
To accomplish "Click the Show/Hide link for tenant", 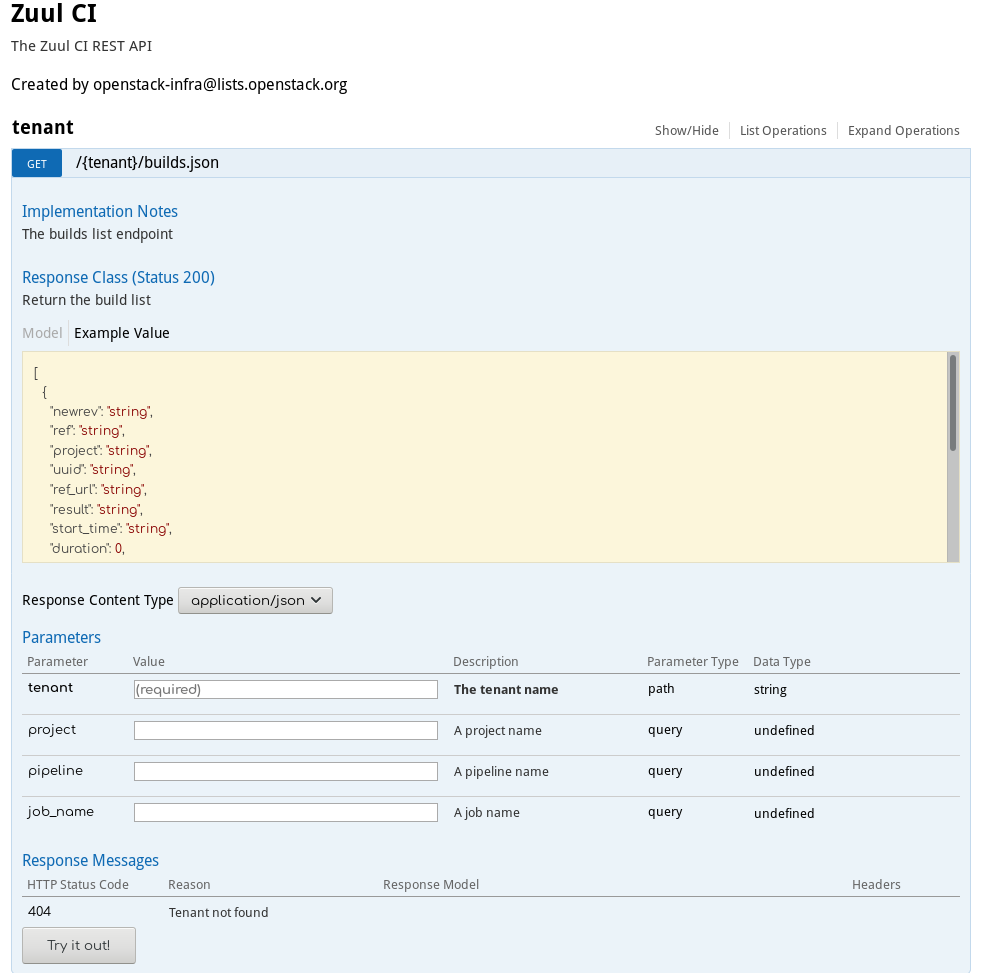I will pos(686,130).
